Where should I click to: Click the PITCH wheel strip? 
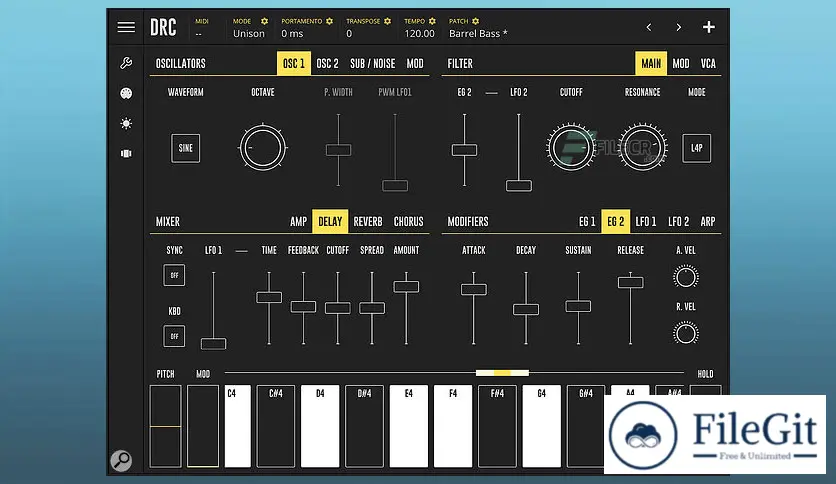point(165,426)
